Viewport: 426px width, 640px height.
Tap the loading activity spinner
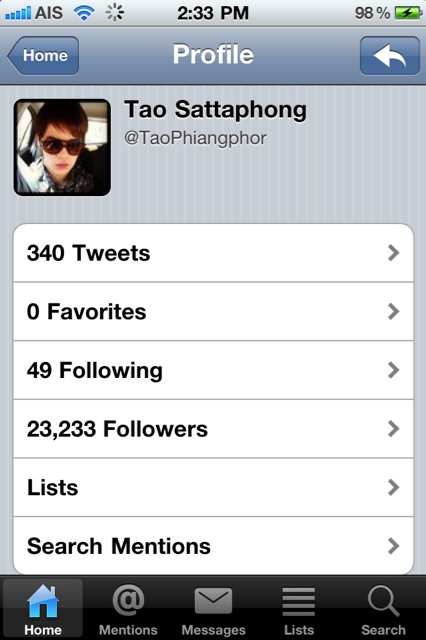pyautogui.click(x=115, y=13)
